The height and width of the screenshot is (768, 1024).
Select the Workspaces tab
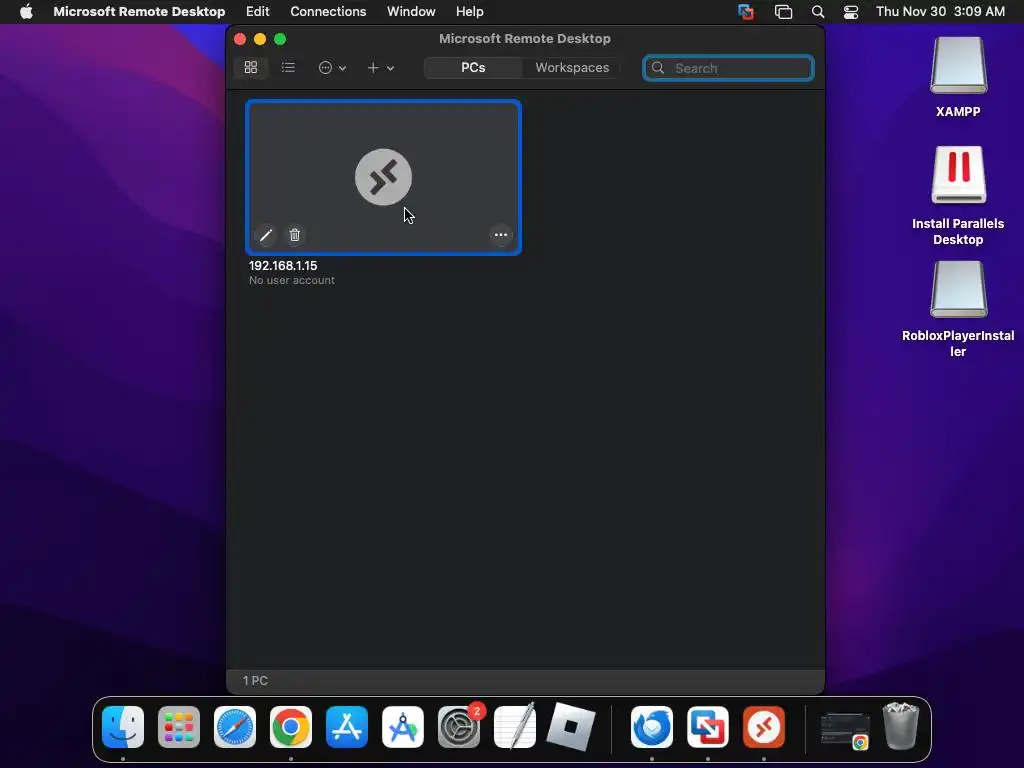click(572, 67)
